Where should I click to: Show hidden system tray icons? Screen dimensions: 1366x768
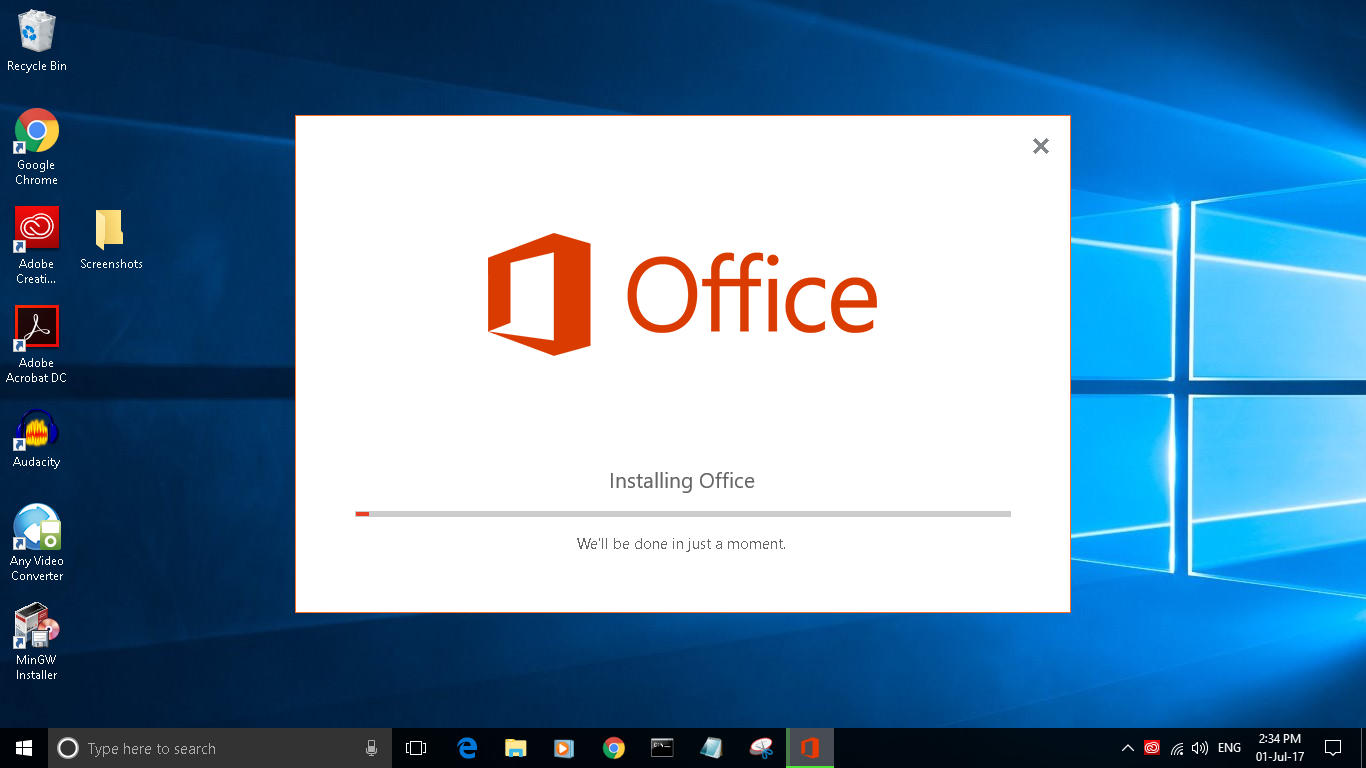[1128, 748]
